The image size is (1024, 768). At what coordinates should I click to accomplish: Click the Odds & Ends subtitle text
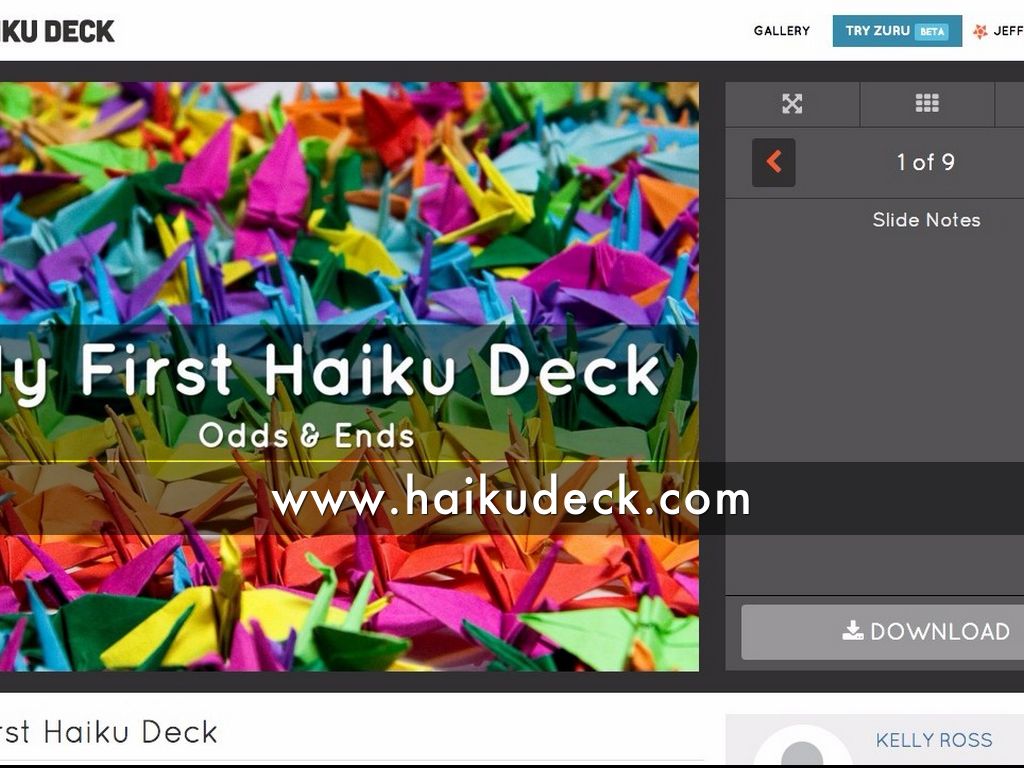pos(306,436)
